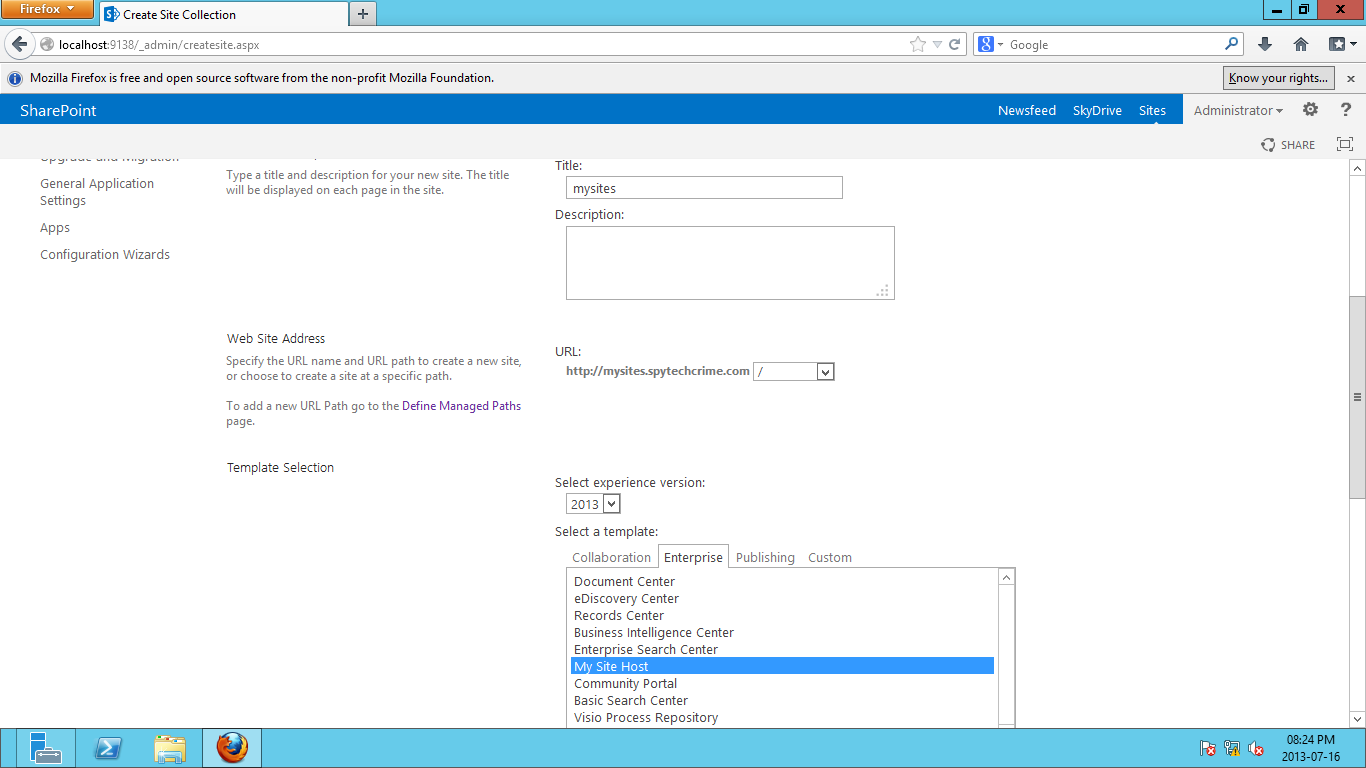This screenshot has height=768, width=1366.
Task: Bookmark this page with the star icon
Action: point(918,44)
